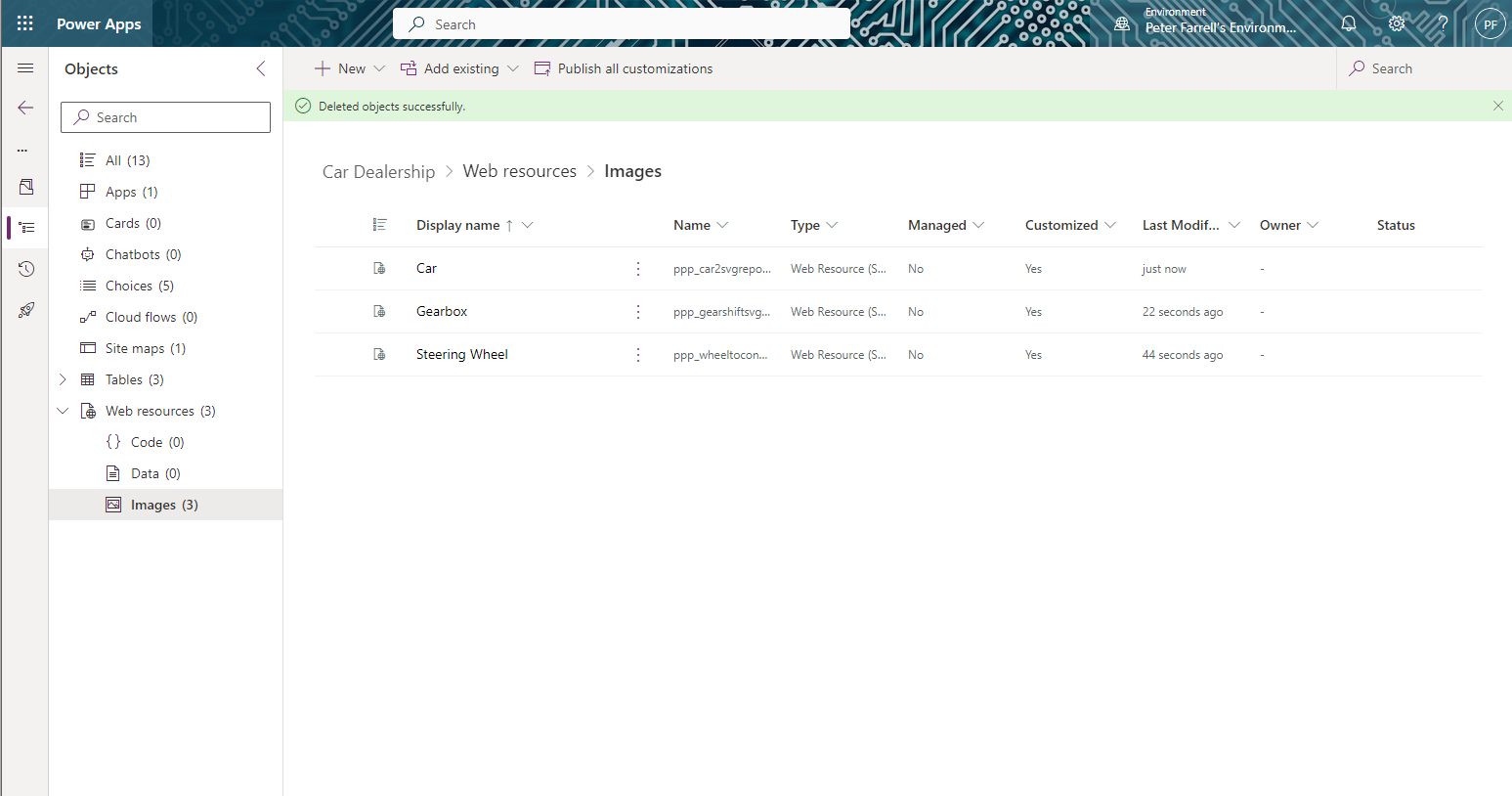Collapse the Web resources tree item
This screenshot has height=796, width=1512.
(x=63, y=410)
